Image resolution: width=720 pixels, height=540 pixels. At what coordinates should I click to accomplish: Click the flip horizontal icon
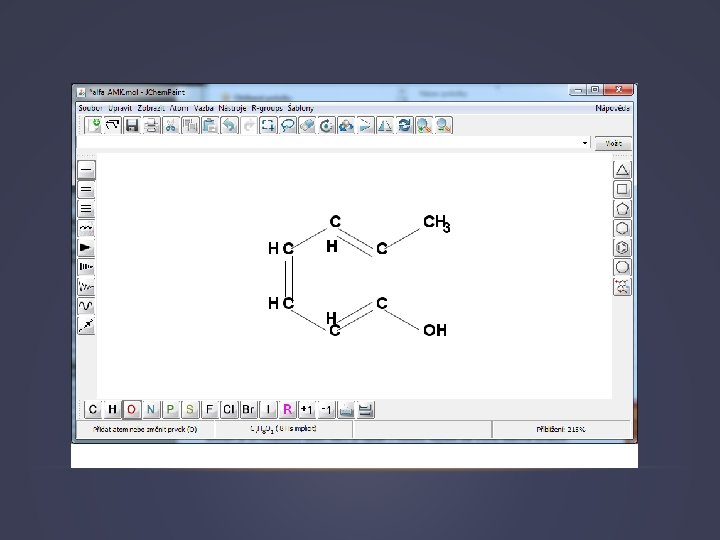coord(366,125)
